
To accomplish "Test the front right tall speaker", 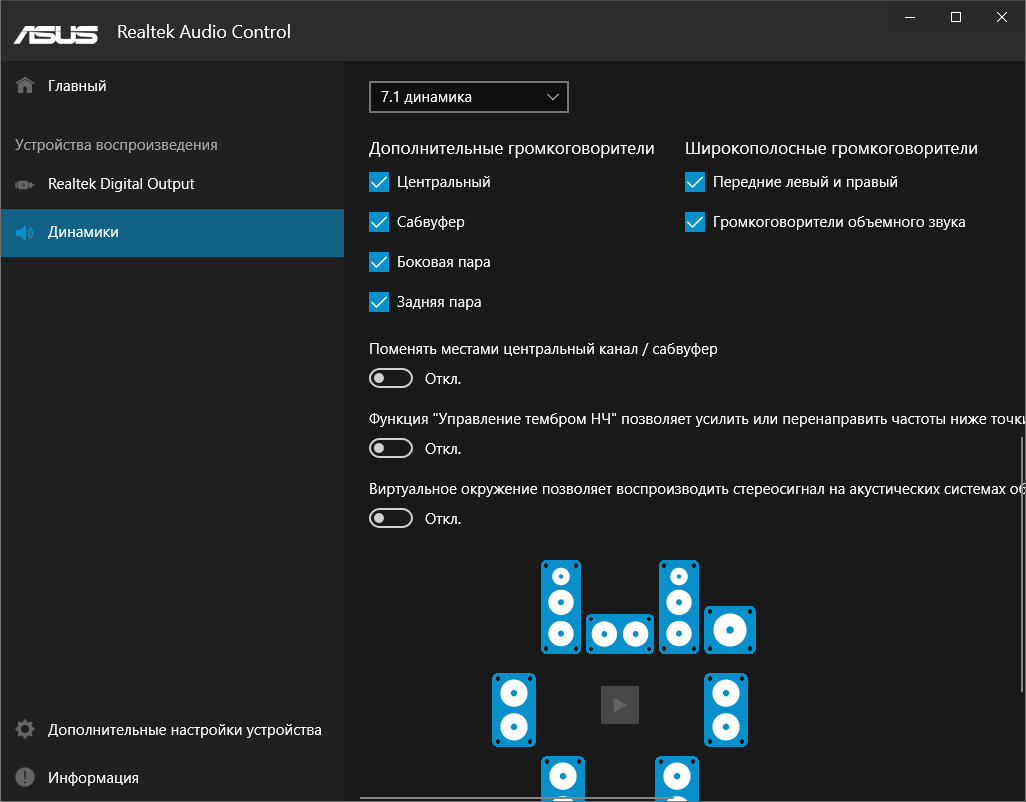I will pyautogui.click(x=679, y=606).
